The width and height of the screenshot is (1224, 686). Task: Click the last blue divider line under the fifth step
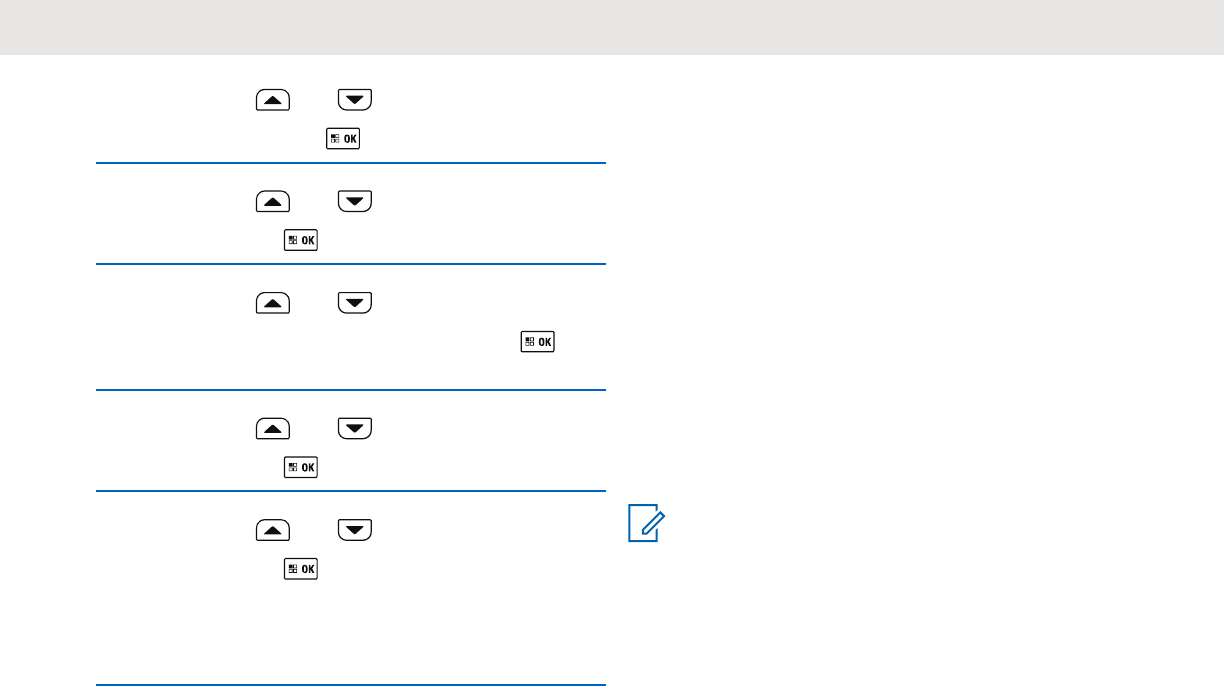[x=351, y=685]
